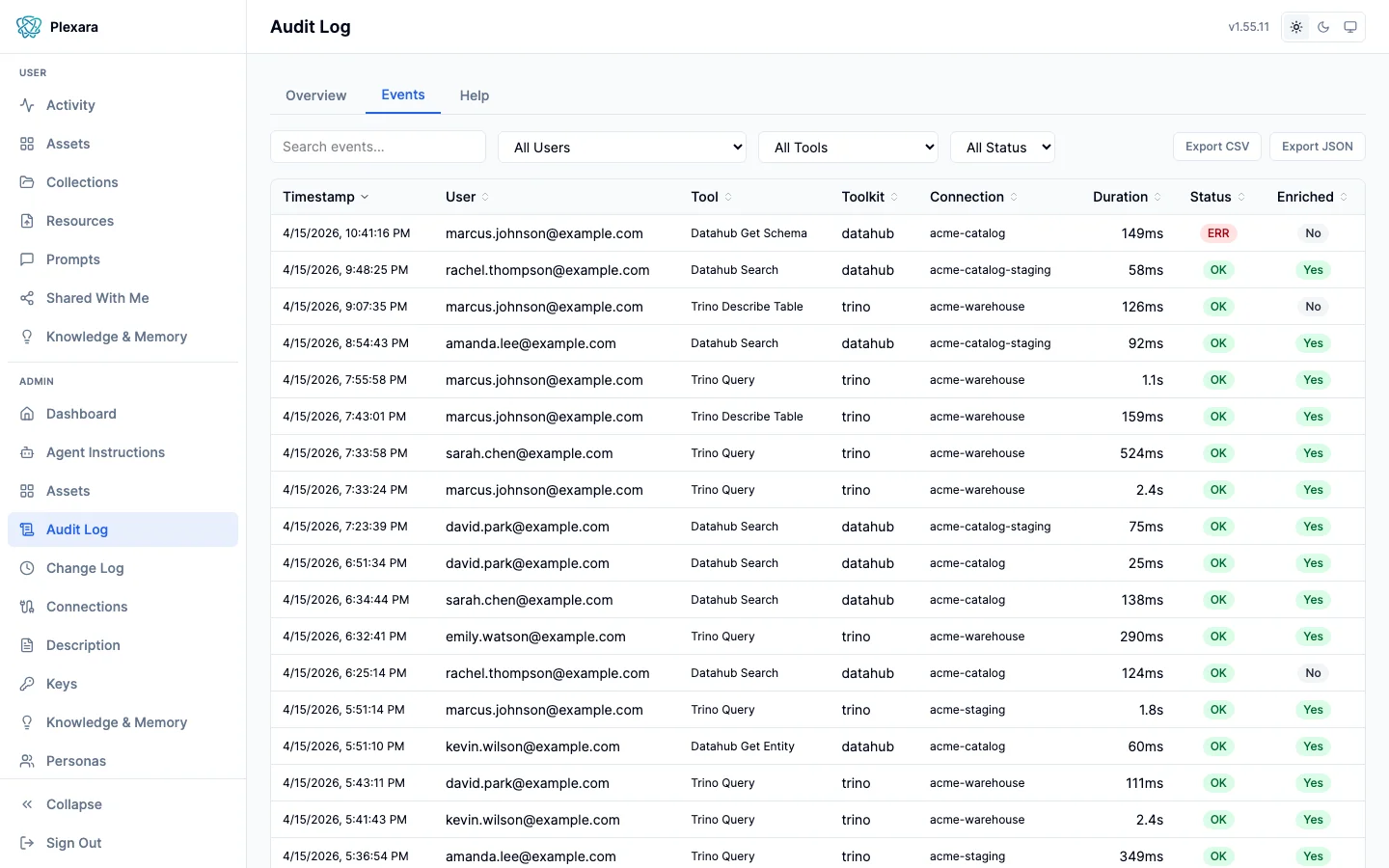Switch to system theme monitor icon
1389x868 pixels.
coord(1350,27)
